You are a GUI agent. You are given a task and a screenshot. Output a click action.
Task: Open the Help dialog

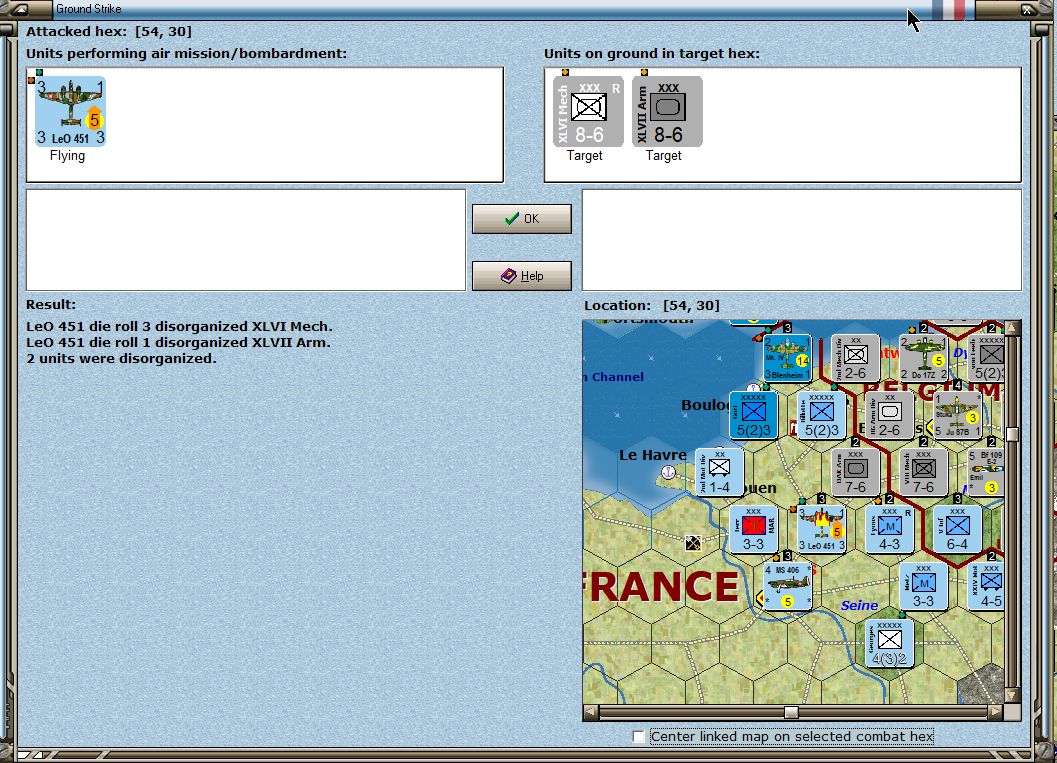click(x=521, y=275)
